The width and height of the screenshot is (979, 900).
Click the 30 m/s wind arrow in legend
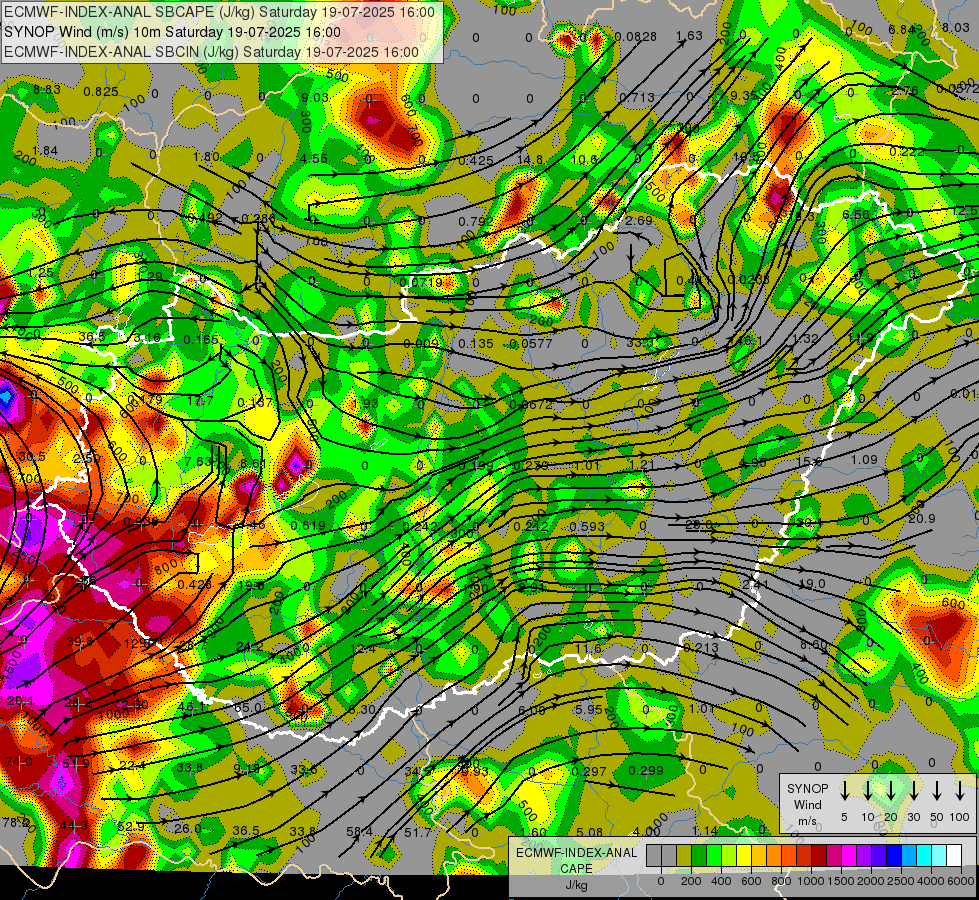(x=913, y=791)
